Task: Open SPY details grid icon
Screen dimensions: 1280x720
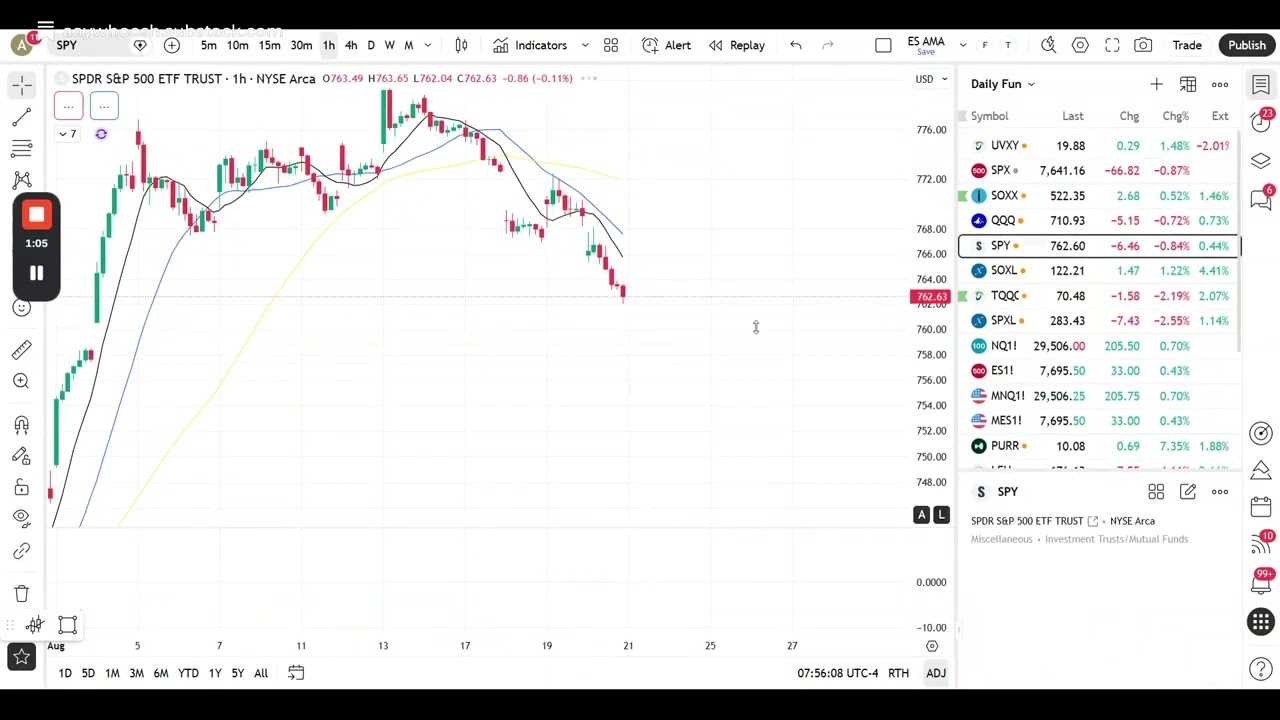Action: (1156, 492)
